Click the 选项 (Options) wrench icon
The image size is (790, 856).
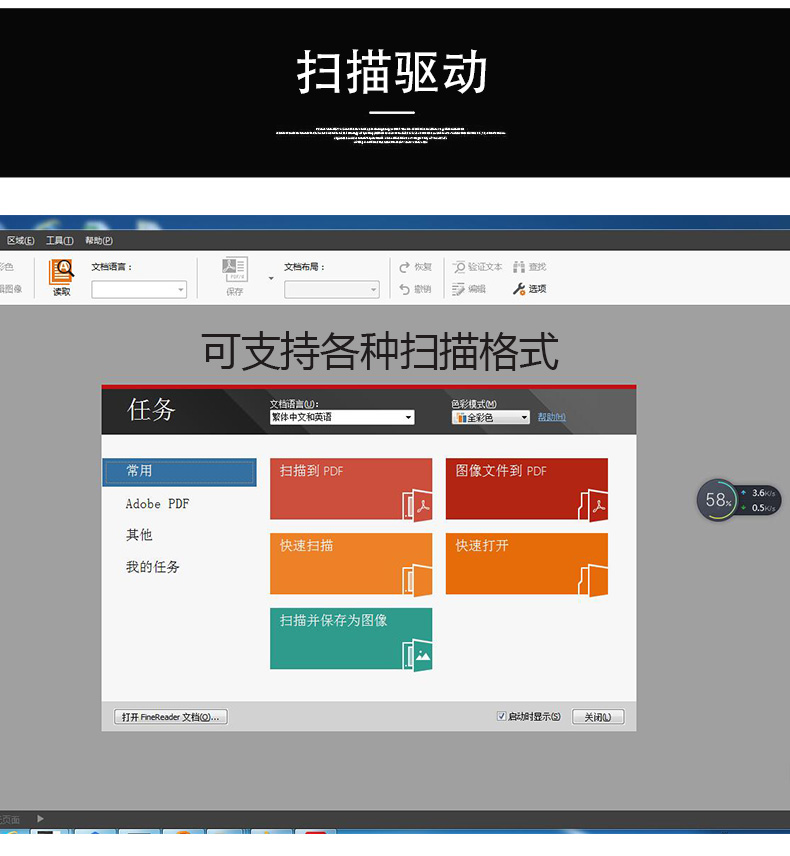point(519,289)
